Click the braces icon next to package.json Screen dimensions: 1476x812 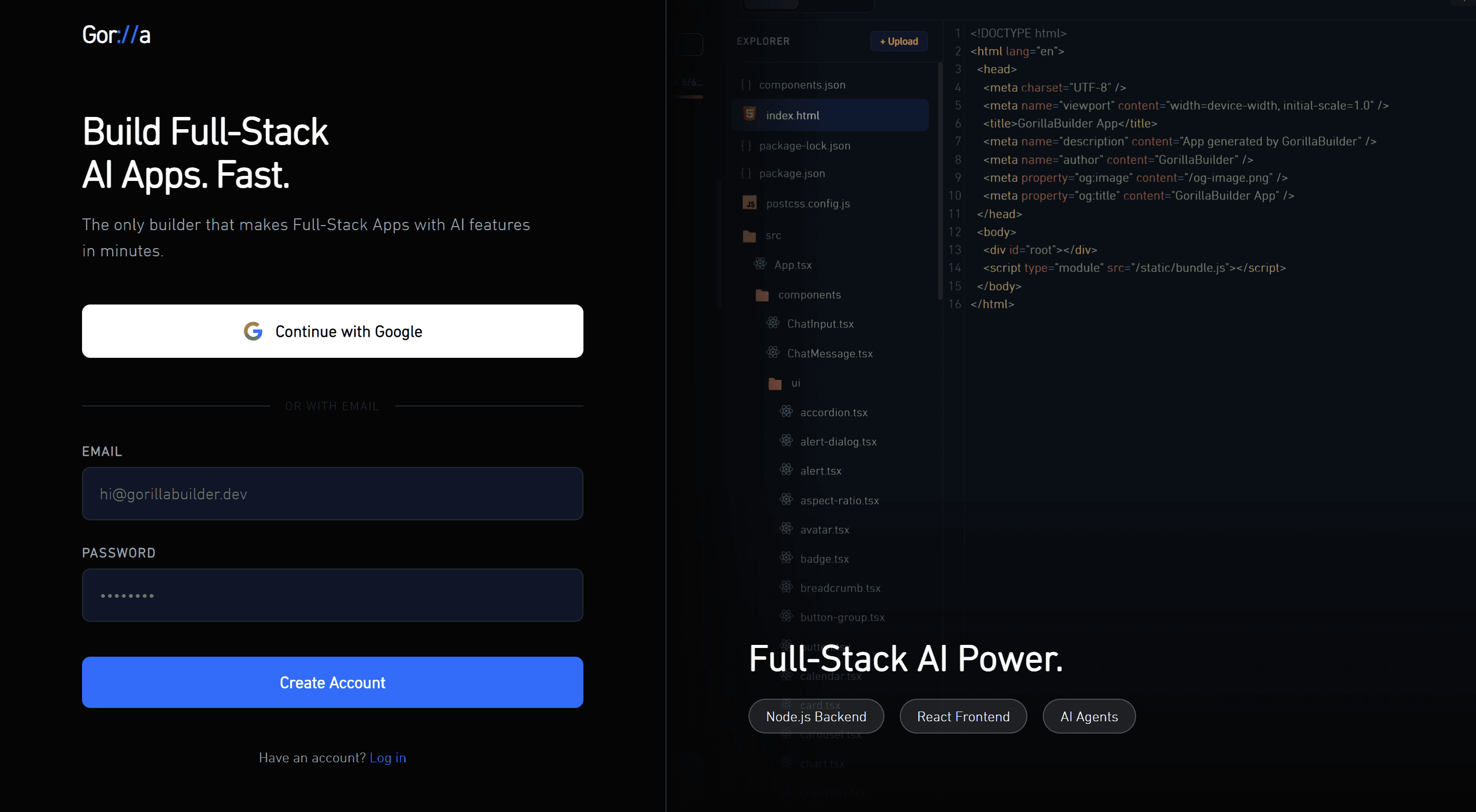(x=745, y=173)
